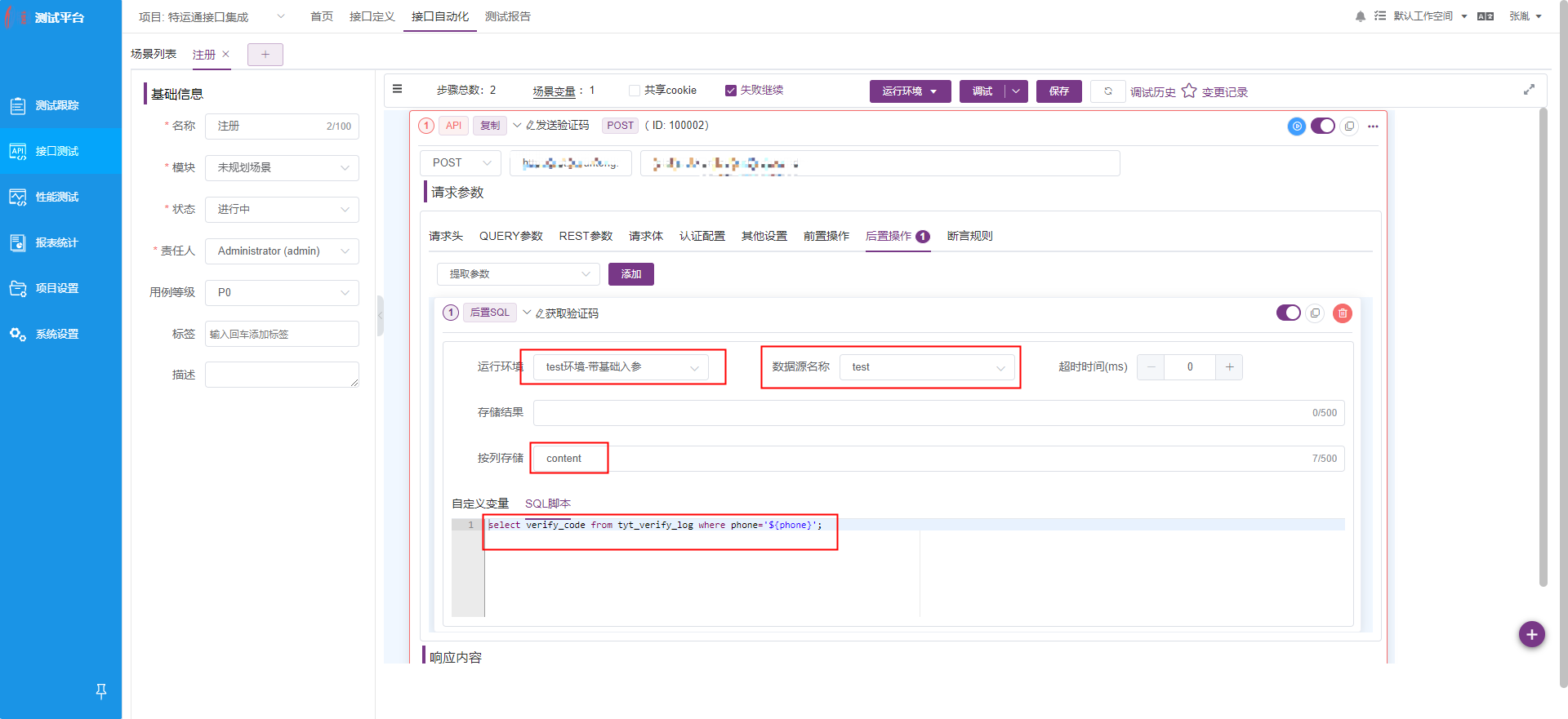The height and width of the screenshot is (719, 1568).
Task: Open 数据源名称 dropdown test
Action: (x=927, y=367)
